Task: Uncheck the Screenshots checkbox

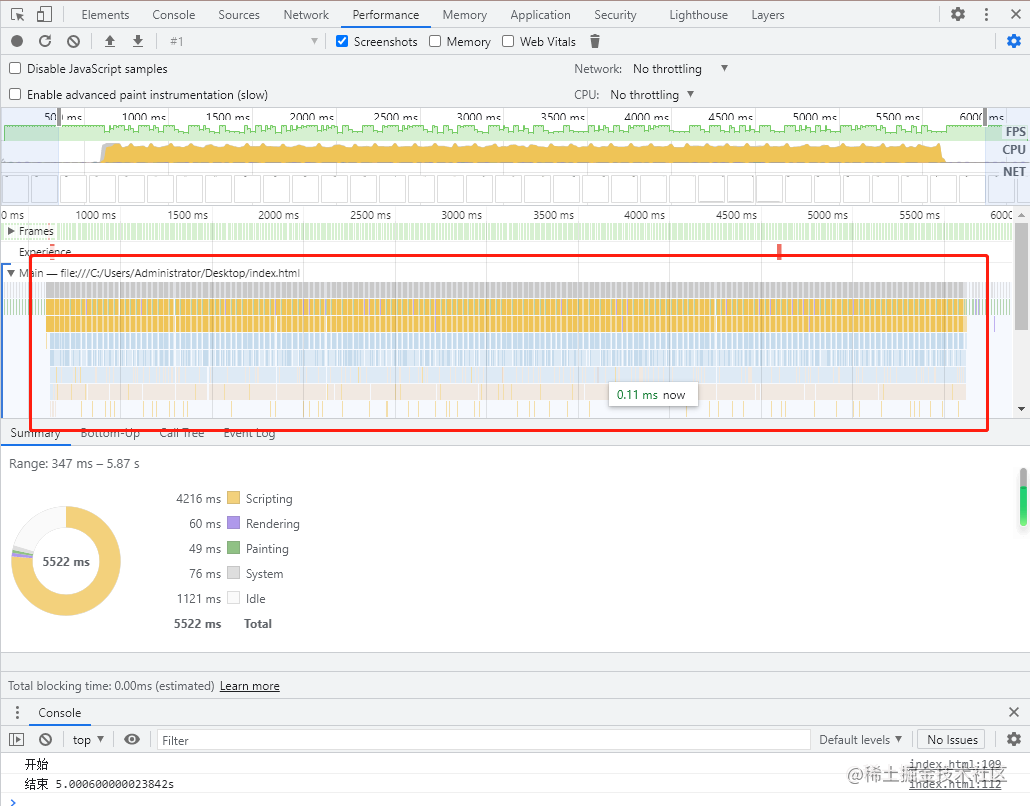Action: 342,41
